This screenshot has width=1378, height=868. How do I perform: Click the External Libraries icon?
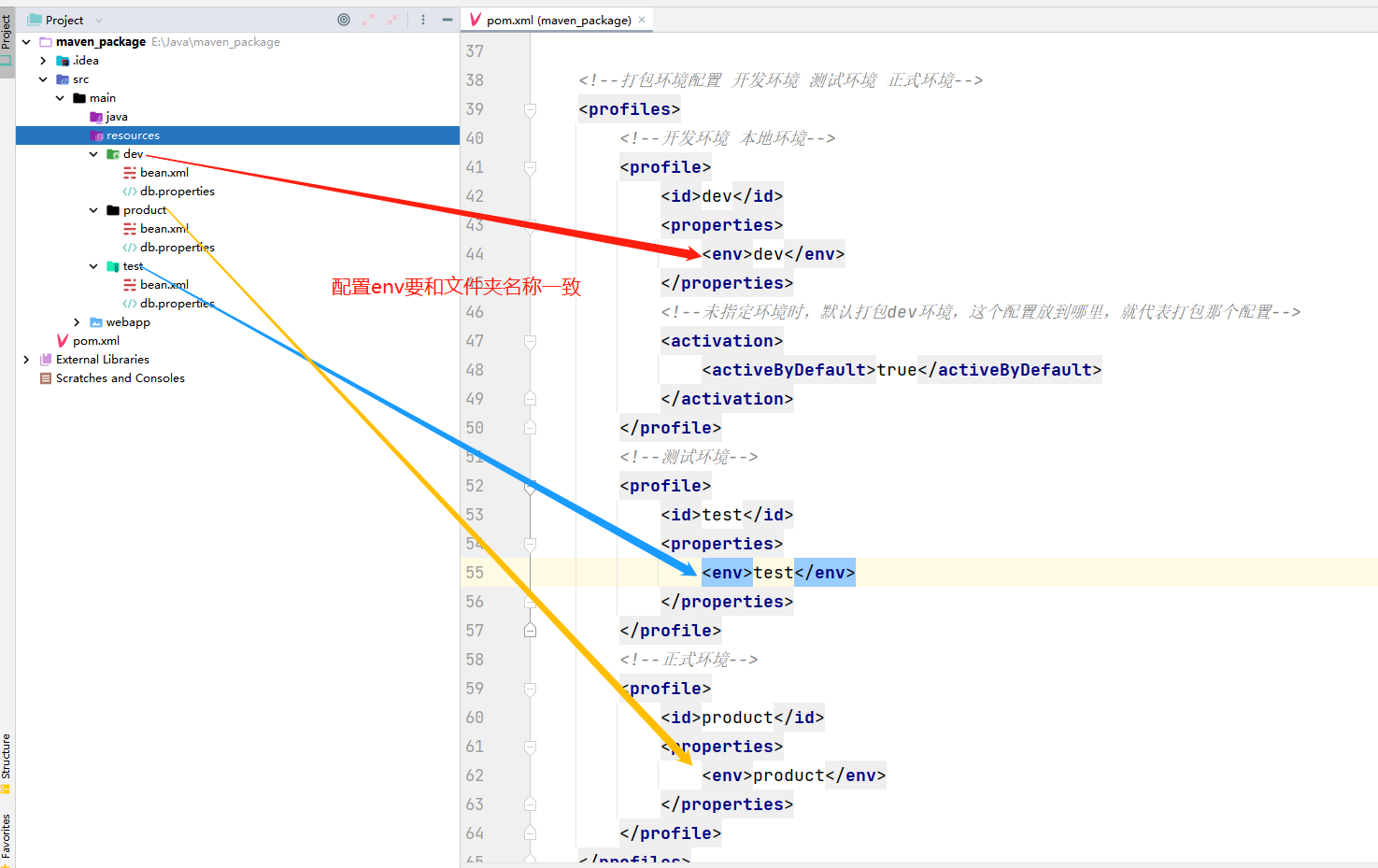point(46,360)
